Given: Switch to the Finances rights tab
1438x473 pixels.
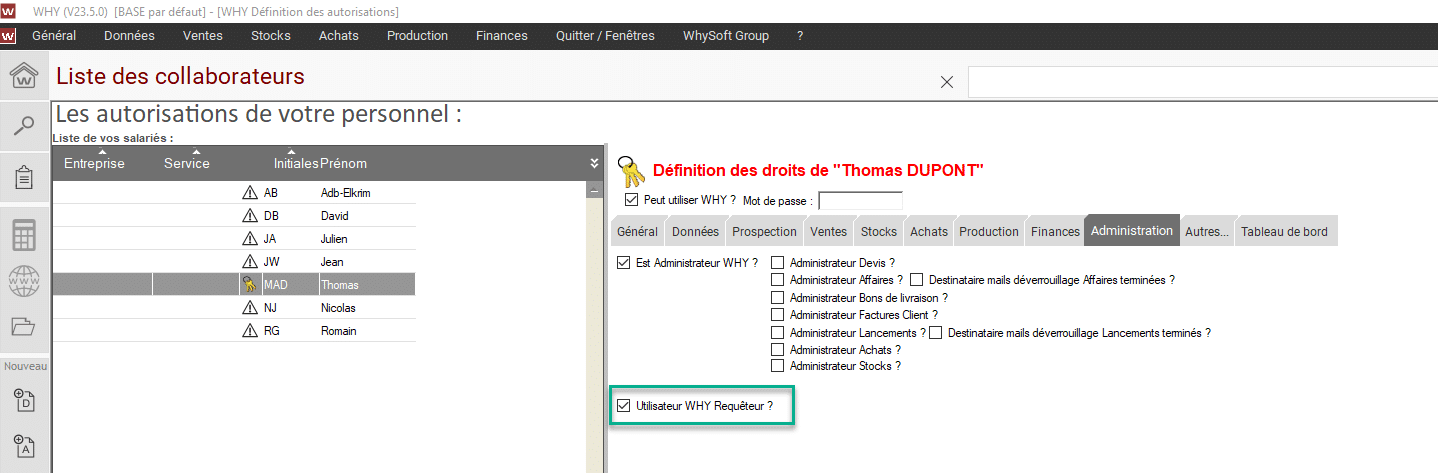Looking at the screenshot, I should pos(1056,231).
